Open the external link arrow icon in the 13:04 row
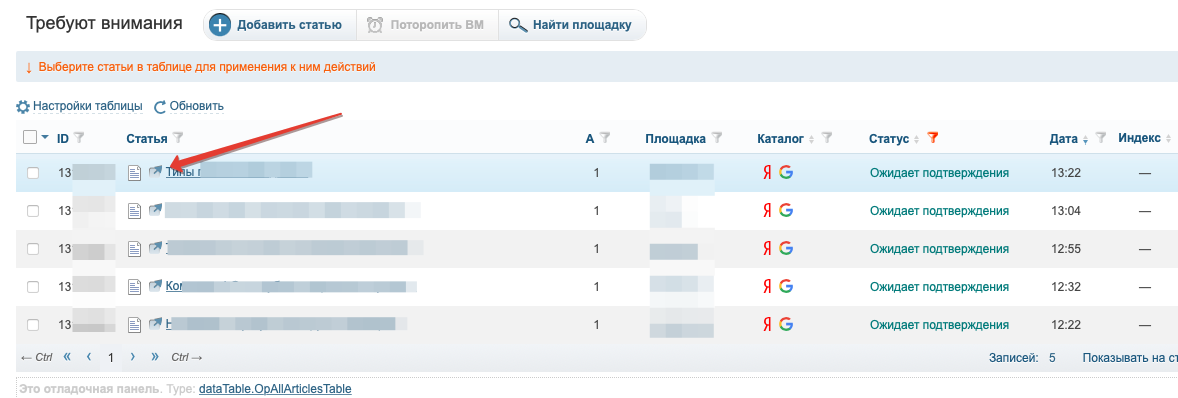Screen dimensions: 1178x398 tap(156, 210)
